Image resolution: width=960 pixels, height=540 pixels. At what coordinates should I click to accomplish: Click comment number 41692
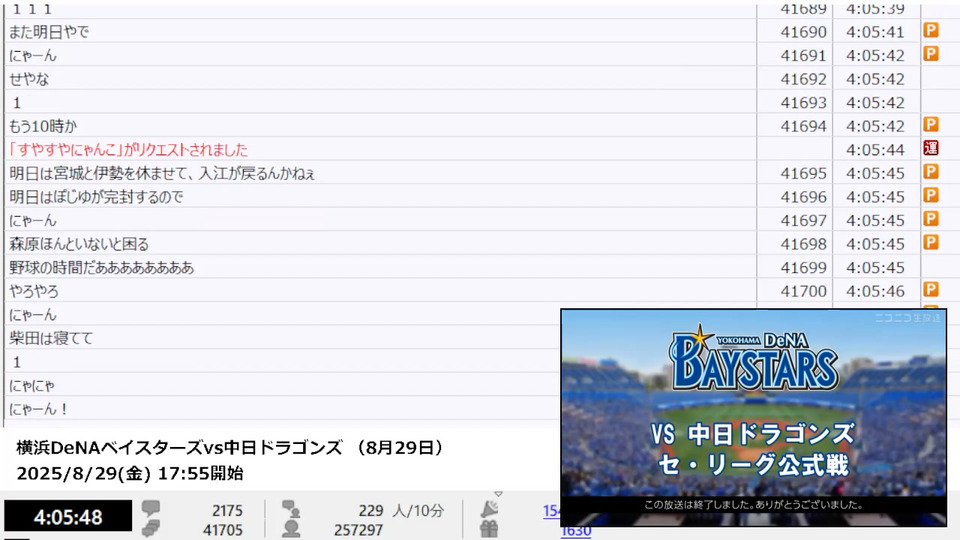[803, 79]
